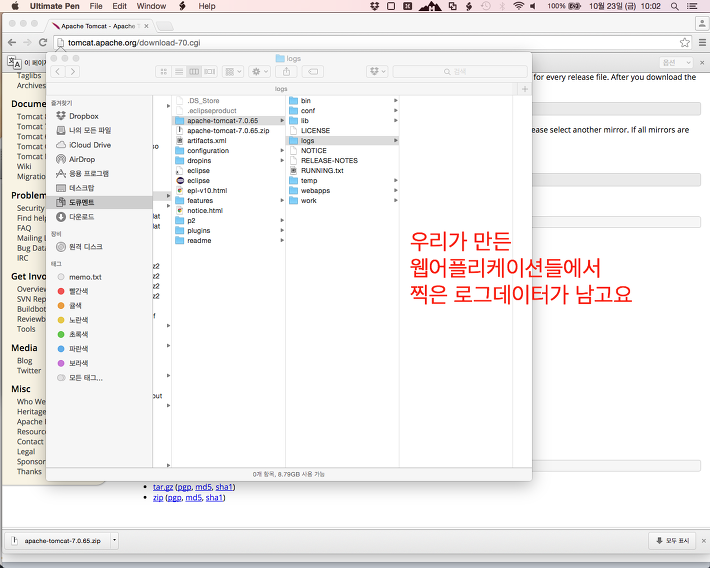The width and height of the screenshot is (710, 568).
Task: Expand webapps folder arrow
Action: 396,190
